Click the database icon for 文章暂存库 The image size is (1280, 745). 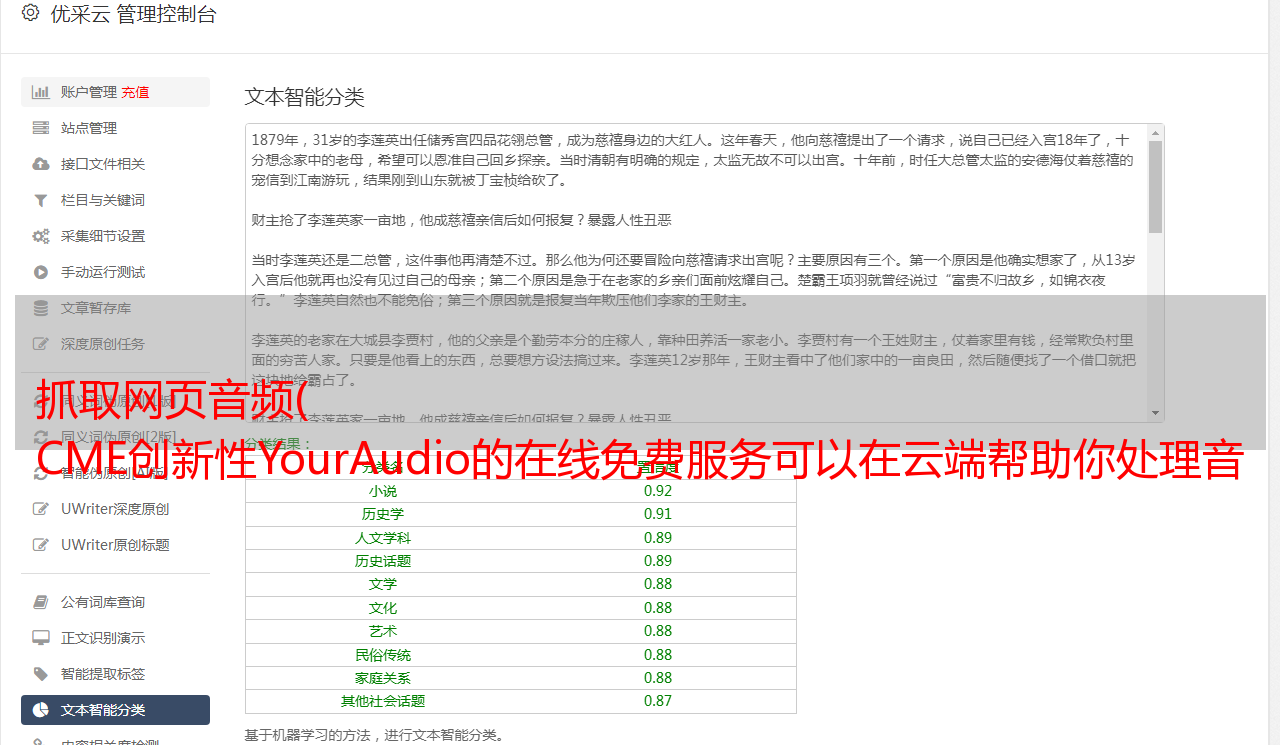pos(41,308)
